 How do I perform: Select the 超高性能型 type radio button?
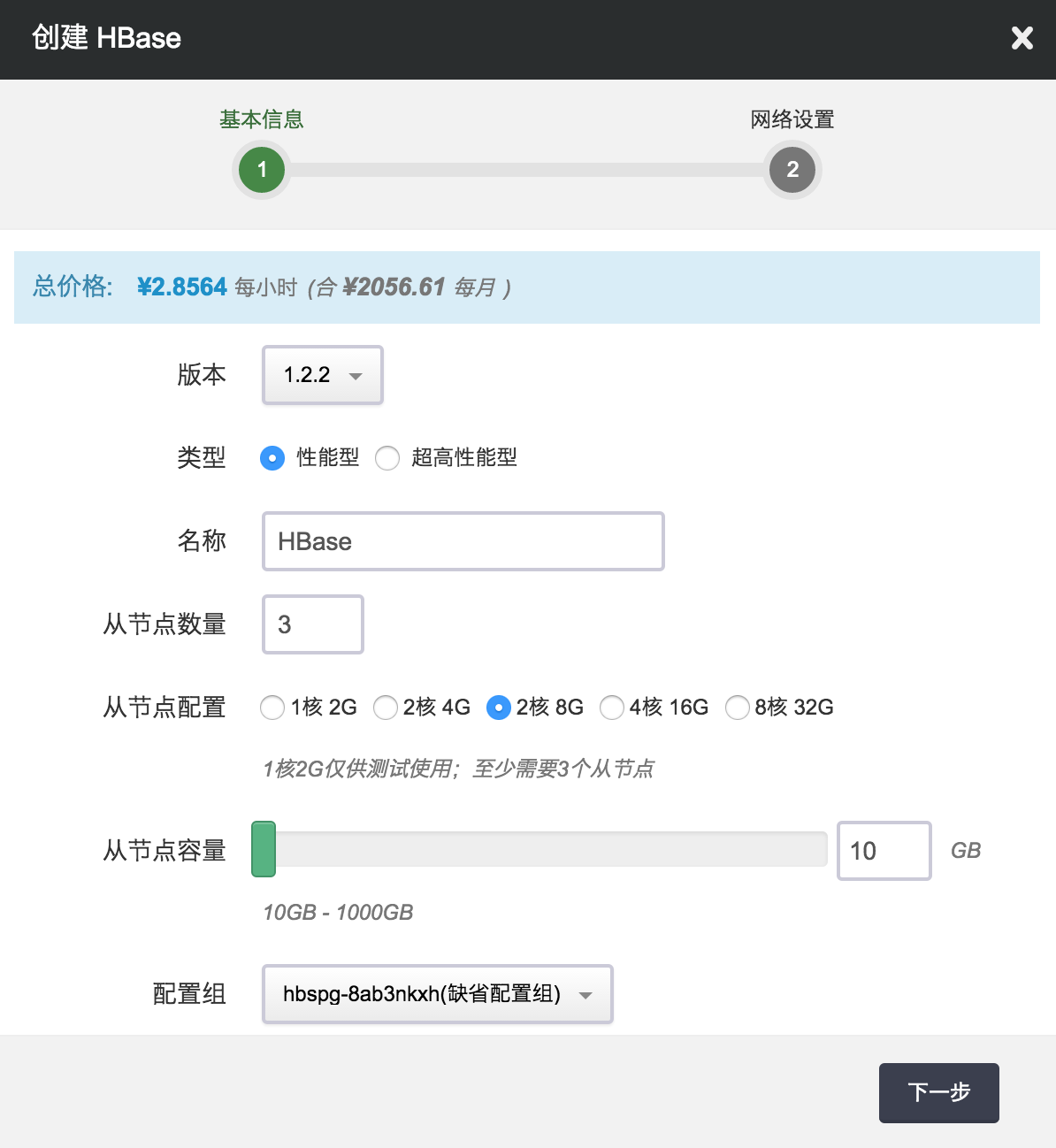(x=387, y=458)
